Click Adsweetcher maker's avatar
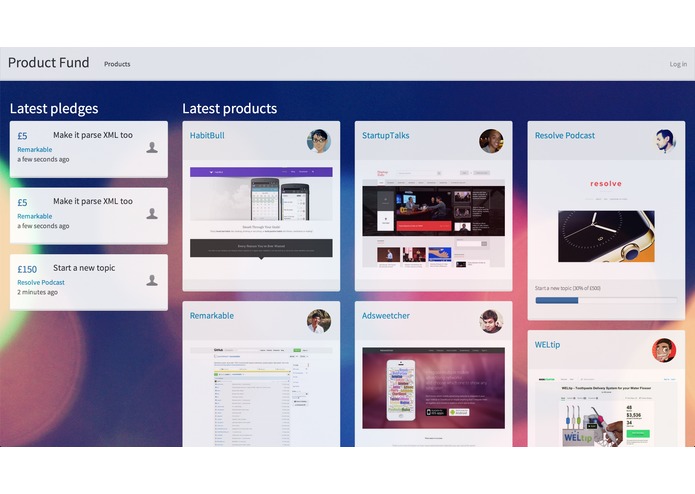The image size is (695, 494). 491,321
